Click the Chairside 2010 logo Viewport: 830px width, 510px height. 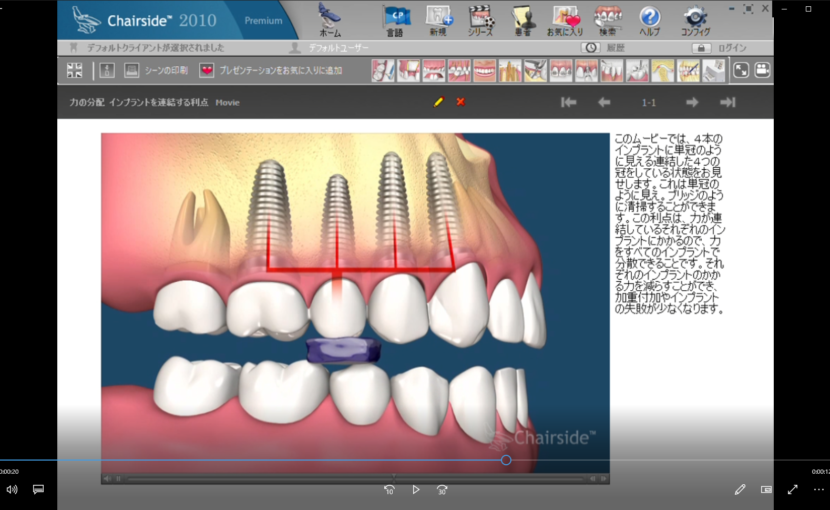point(144,20)
